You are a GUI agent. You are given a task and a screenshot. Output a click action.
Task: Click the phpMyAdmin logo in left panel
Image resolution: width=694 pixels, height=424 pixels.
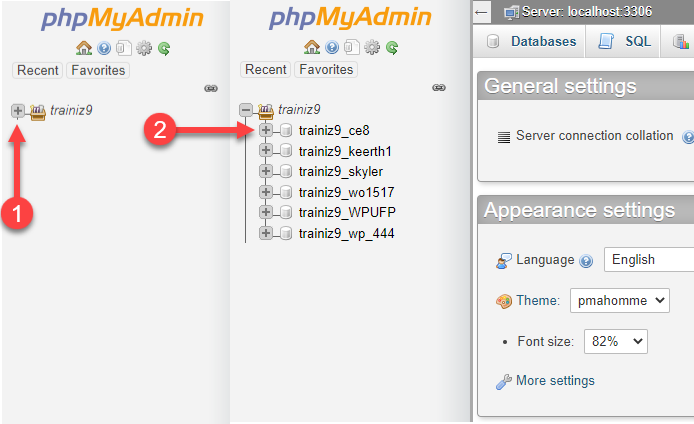coord(122,19)
